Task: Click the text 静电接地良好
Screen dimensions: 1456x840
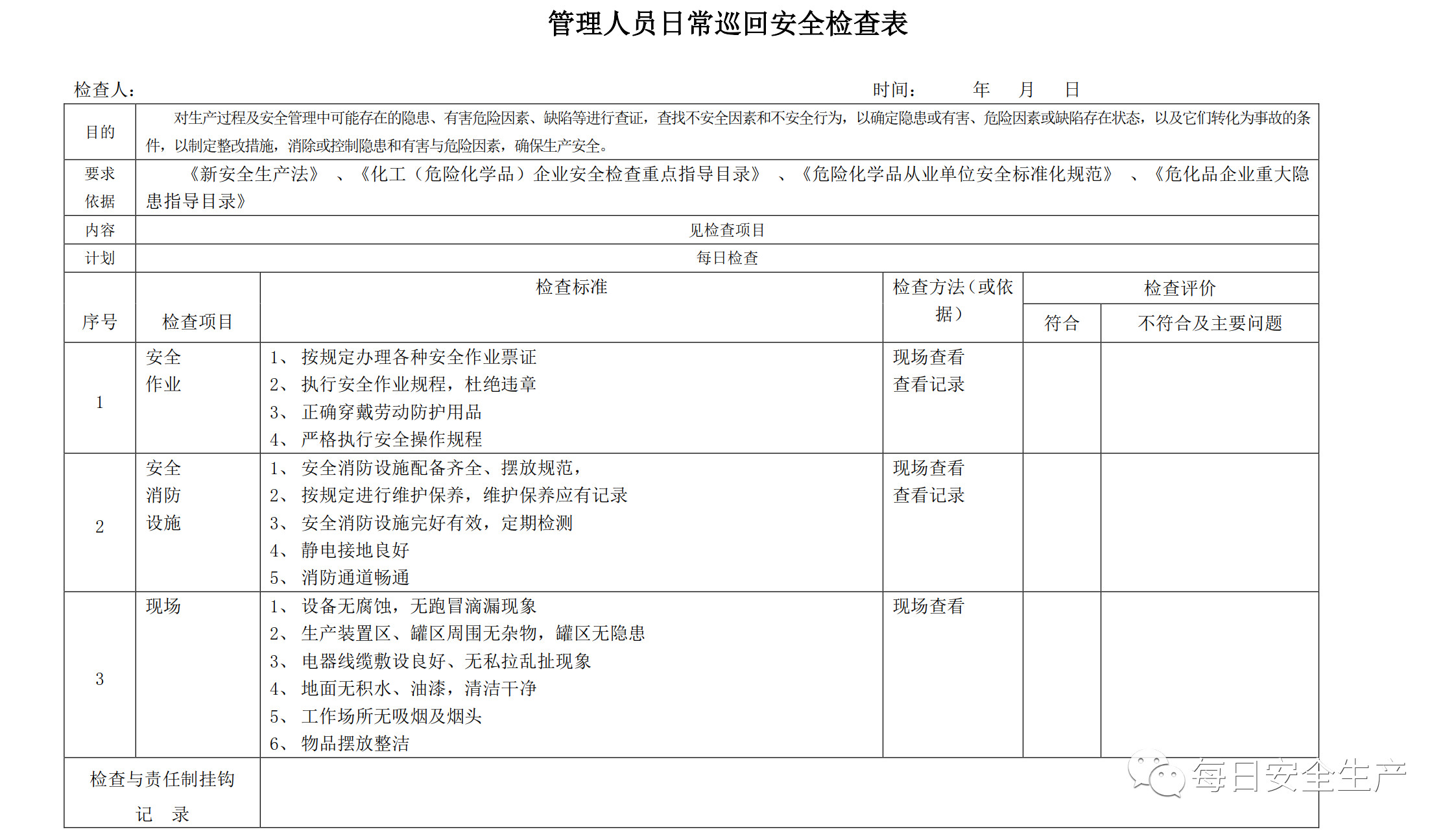Action: [355, 551]
